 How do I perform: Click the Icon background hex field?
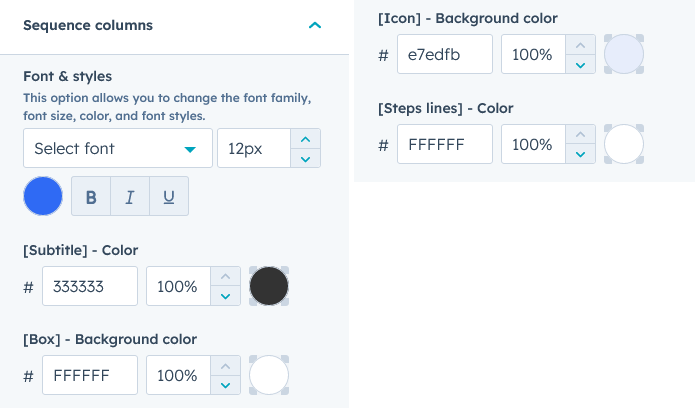(x=445, y=54)
